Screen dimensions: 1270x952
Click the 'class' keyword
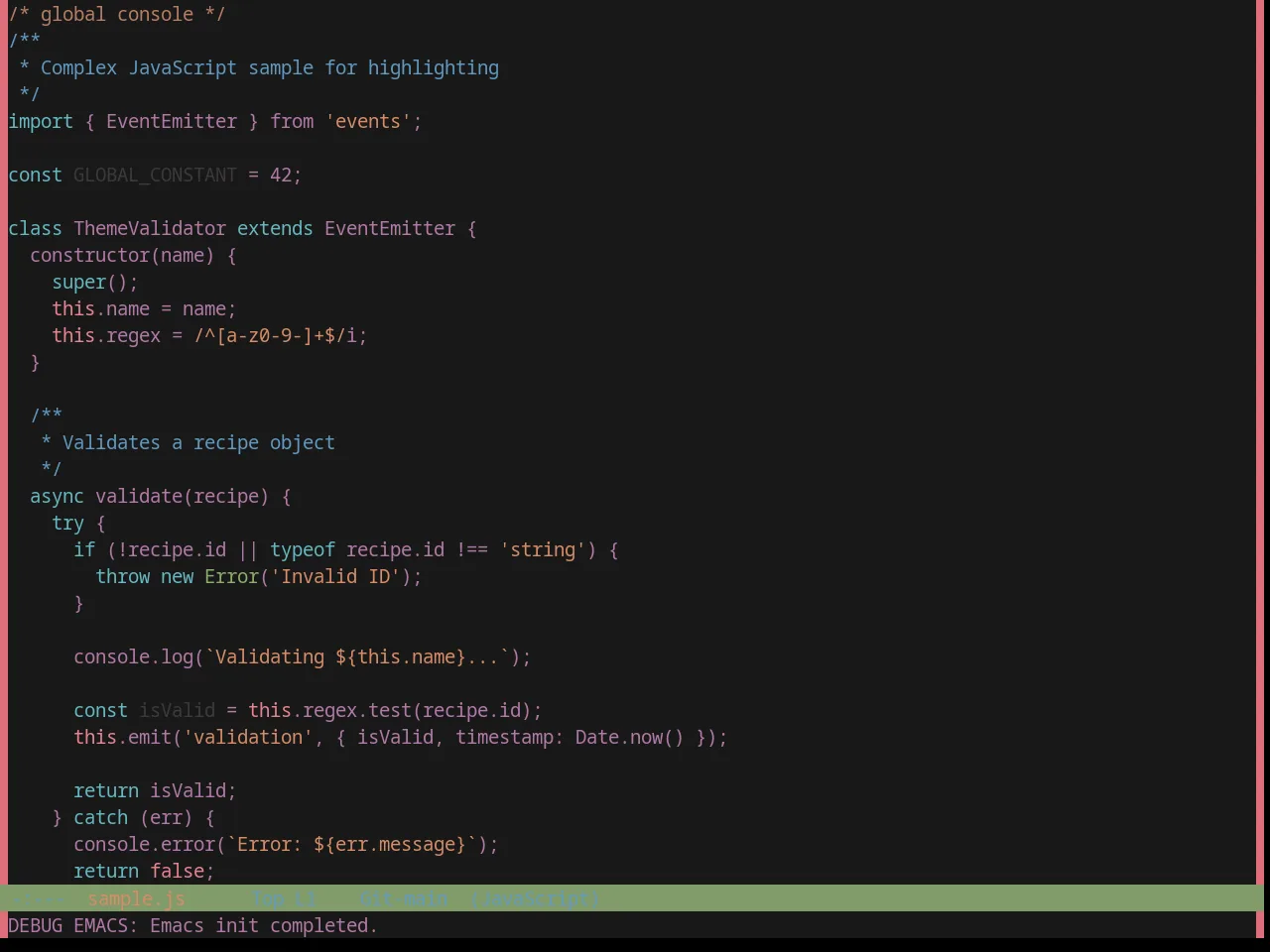tap(36, 228)
